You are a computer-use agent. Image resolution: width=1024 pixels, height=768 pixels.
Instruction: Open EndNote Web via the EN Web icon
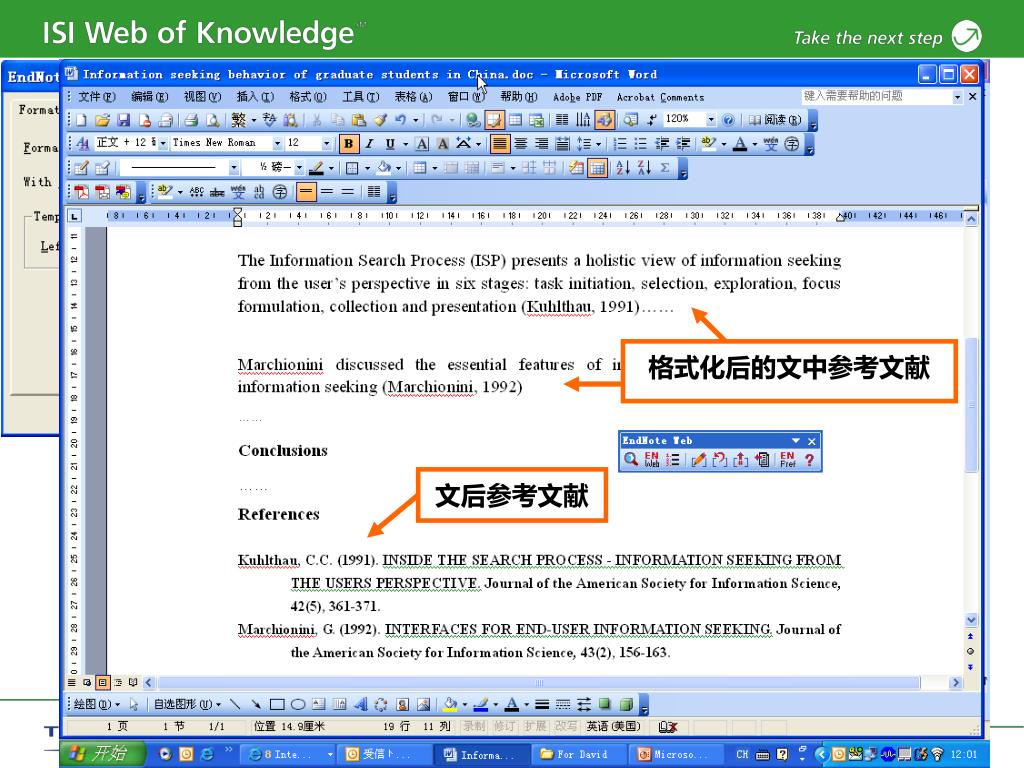pos(651,459)
